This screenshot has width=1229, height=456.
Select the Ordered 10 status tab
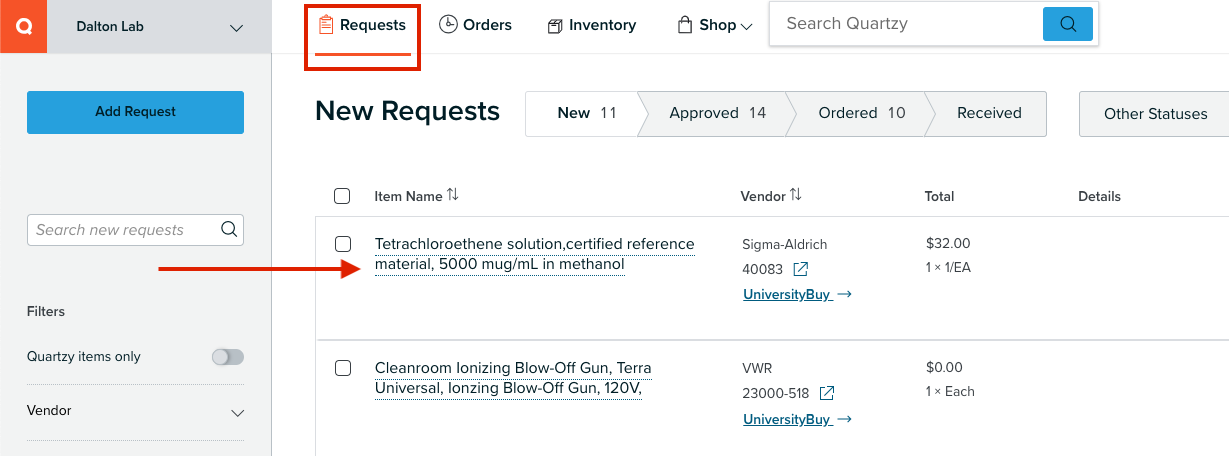pos(861,113)
